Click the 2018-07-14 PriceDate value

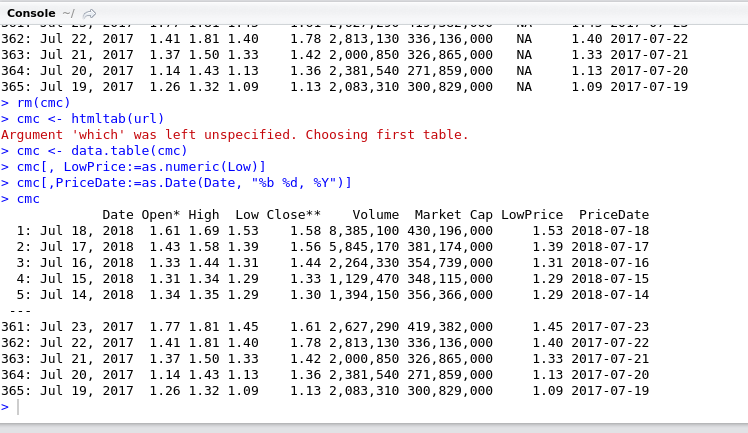613,295
